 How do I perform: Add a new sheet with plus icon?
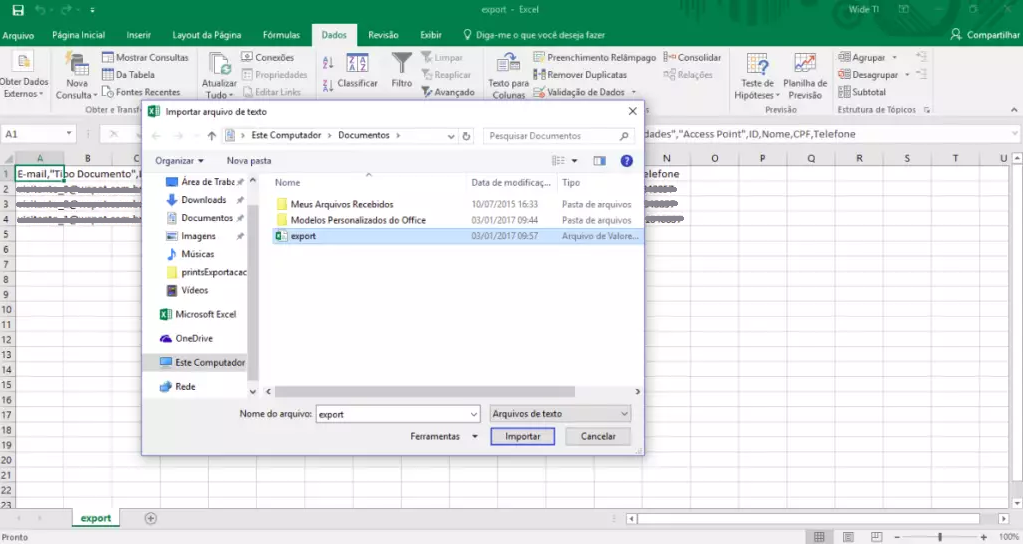[151, 518]
